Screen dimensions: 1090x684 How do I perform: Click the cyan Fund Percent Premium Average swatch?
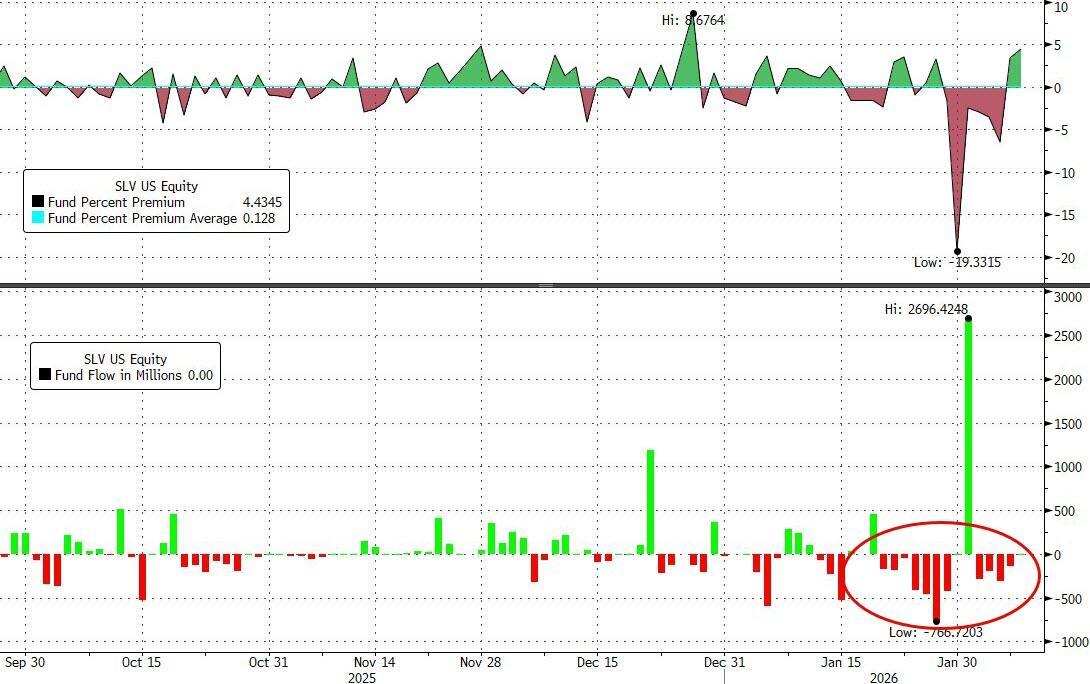[x=38, y=218]
